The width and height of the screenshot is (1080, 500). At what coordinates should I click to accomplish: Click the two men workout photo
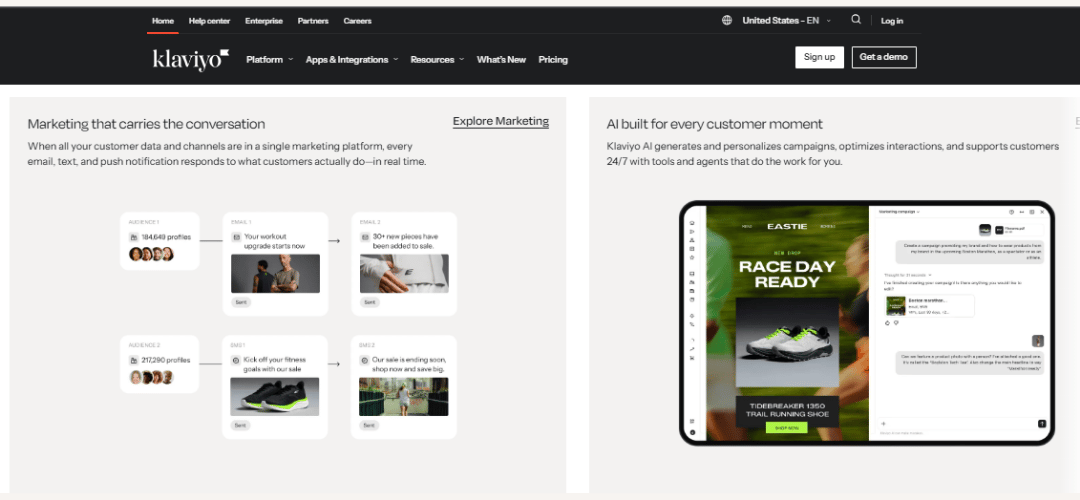pyautogui.click(x=275, y=273)
